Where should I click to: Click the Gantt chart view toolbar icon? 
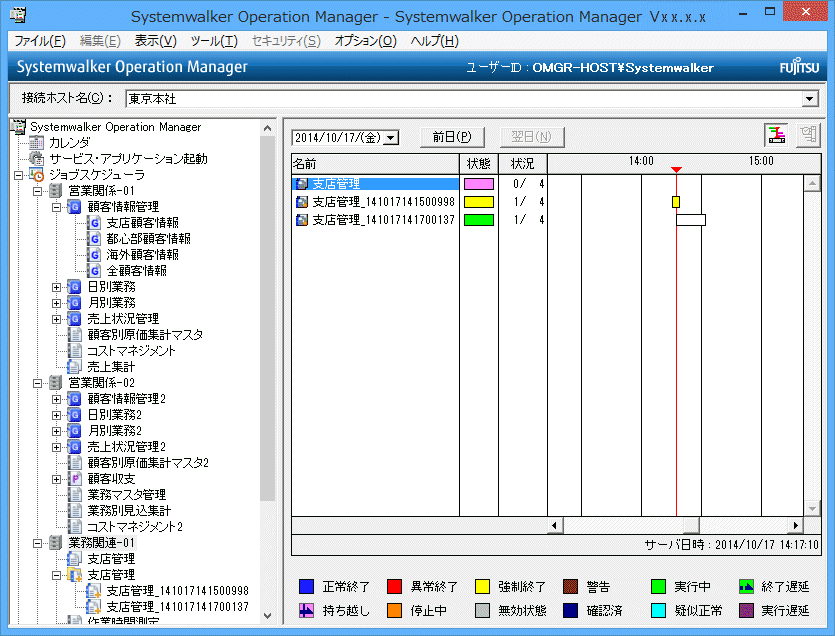(x=776, y=135)
